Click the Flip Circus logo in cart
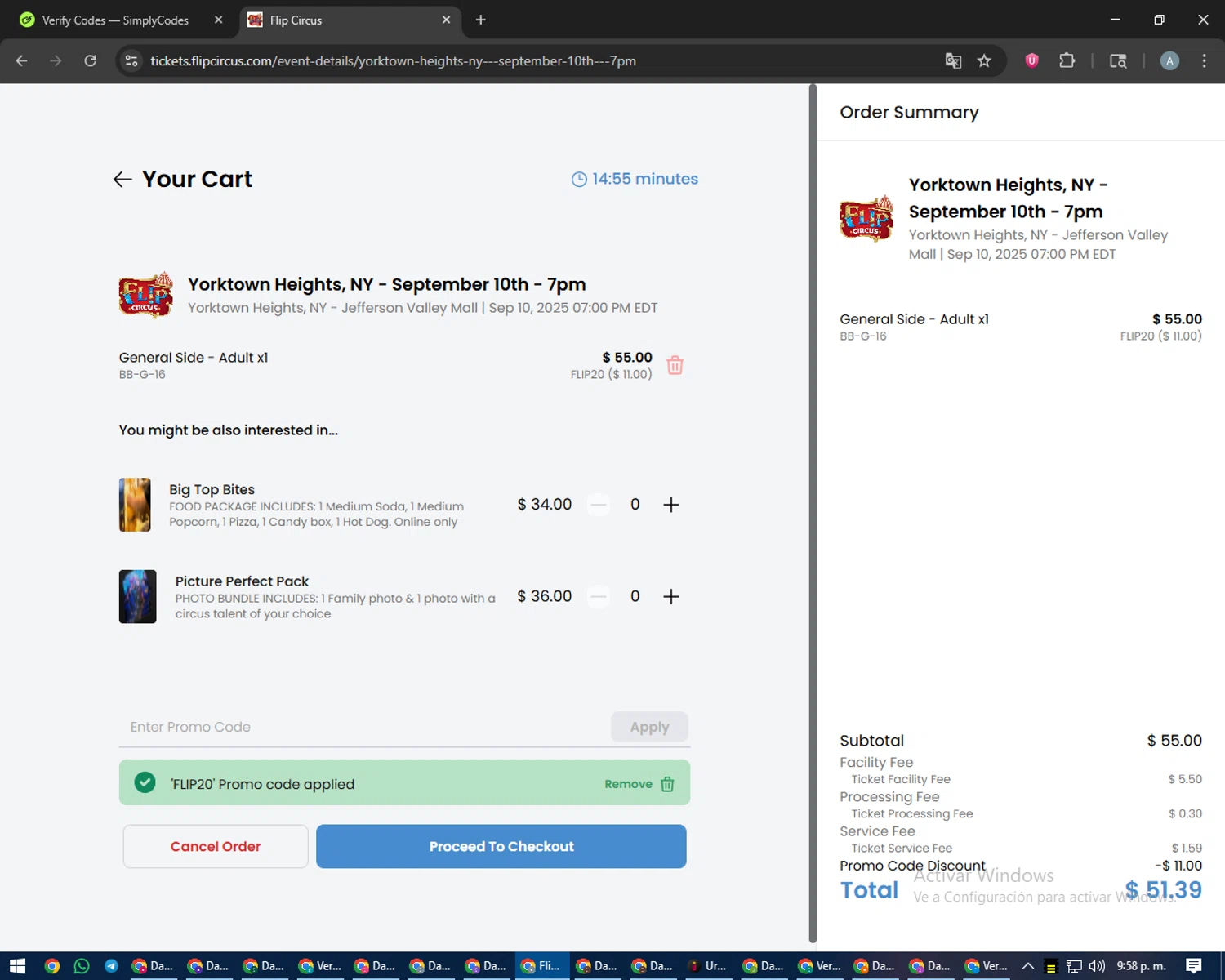 145,295
